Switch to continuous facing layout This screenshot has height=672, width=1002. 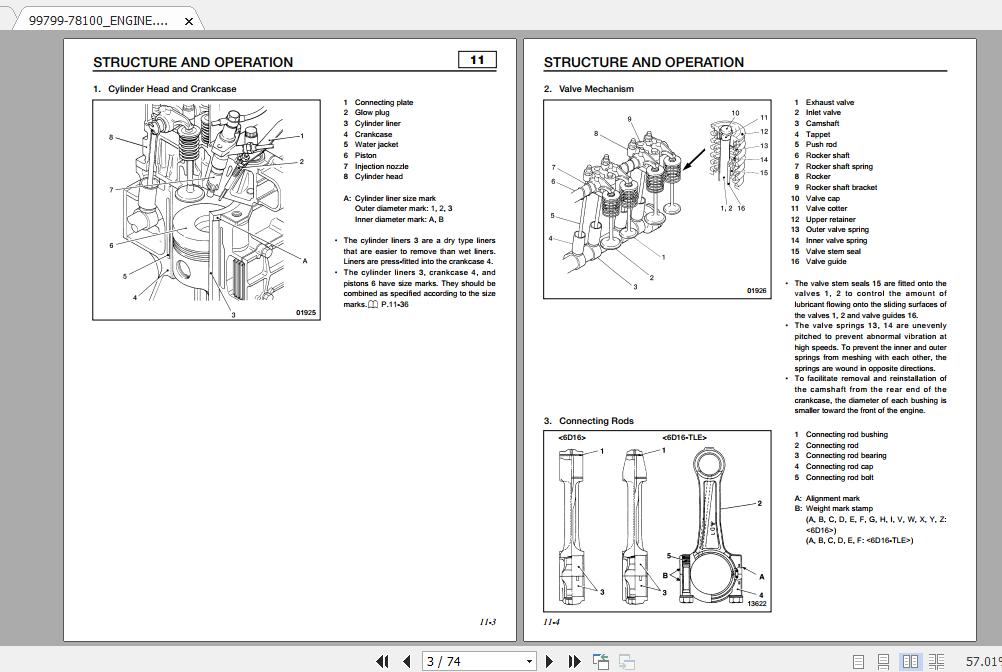936,662
